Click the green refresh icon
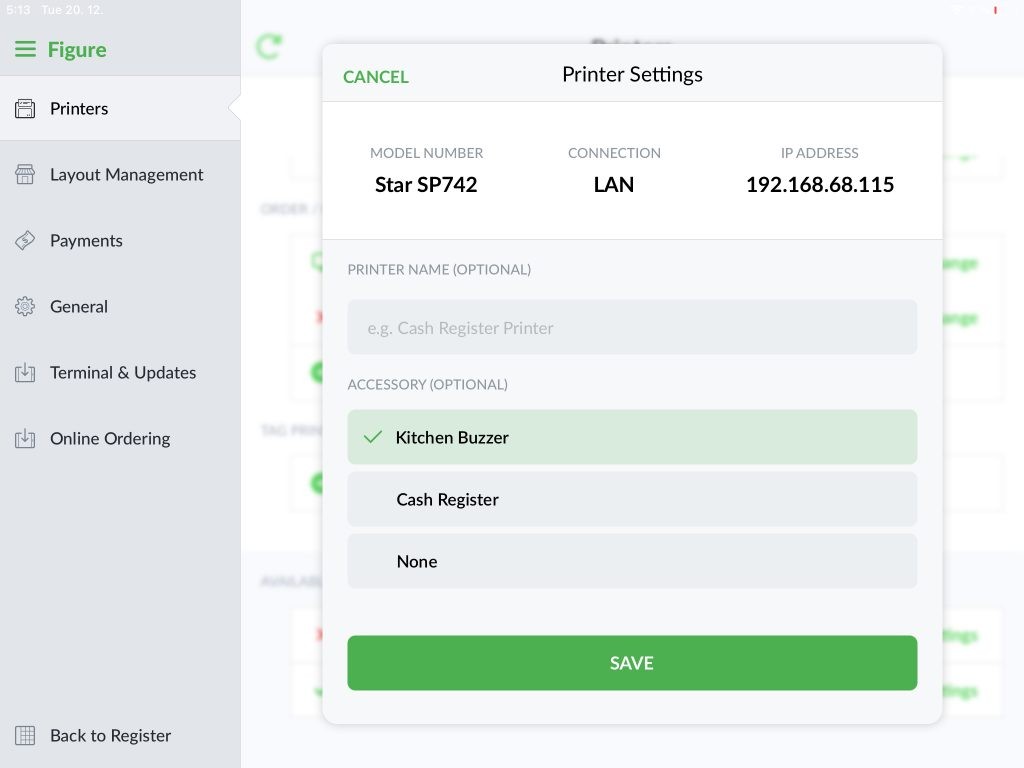Viewport: 1024px width, 768px height. click(x=268, y=46)
